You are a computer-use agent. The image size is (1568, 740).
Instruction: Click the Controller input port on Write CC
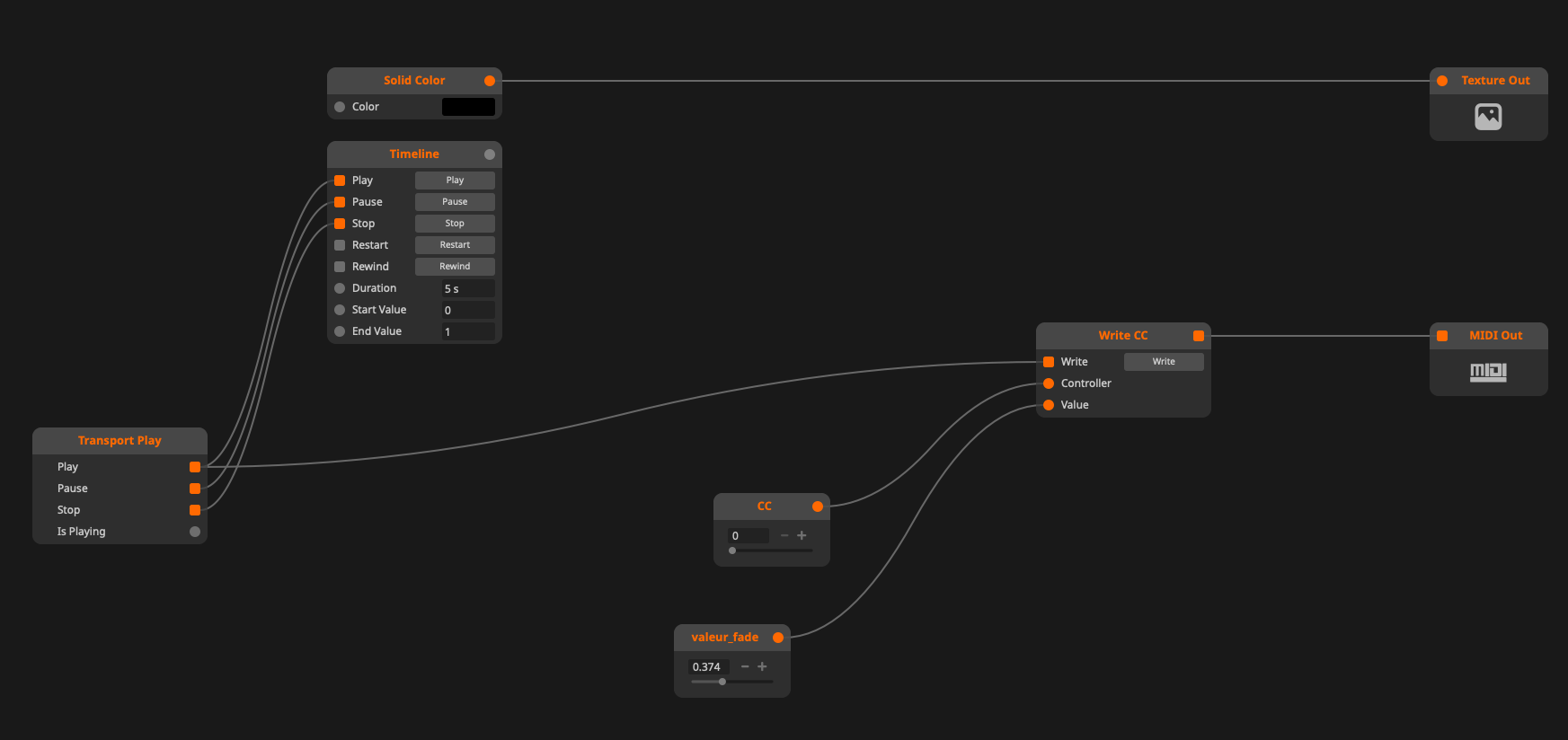1049,383
